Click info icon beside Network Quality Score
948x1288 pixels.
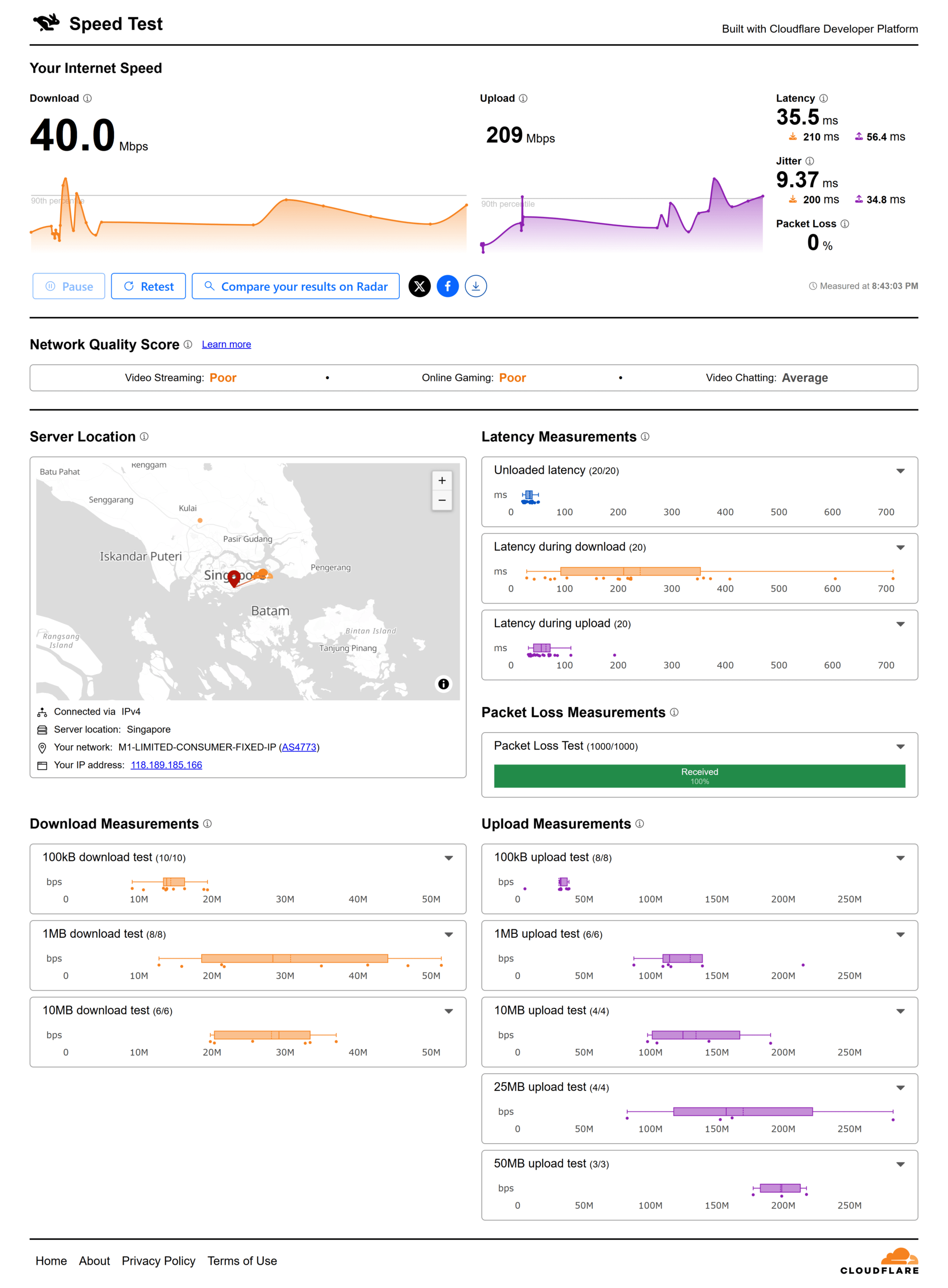tap(188, 344)
